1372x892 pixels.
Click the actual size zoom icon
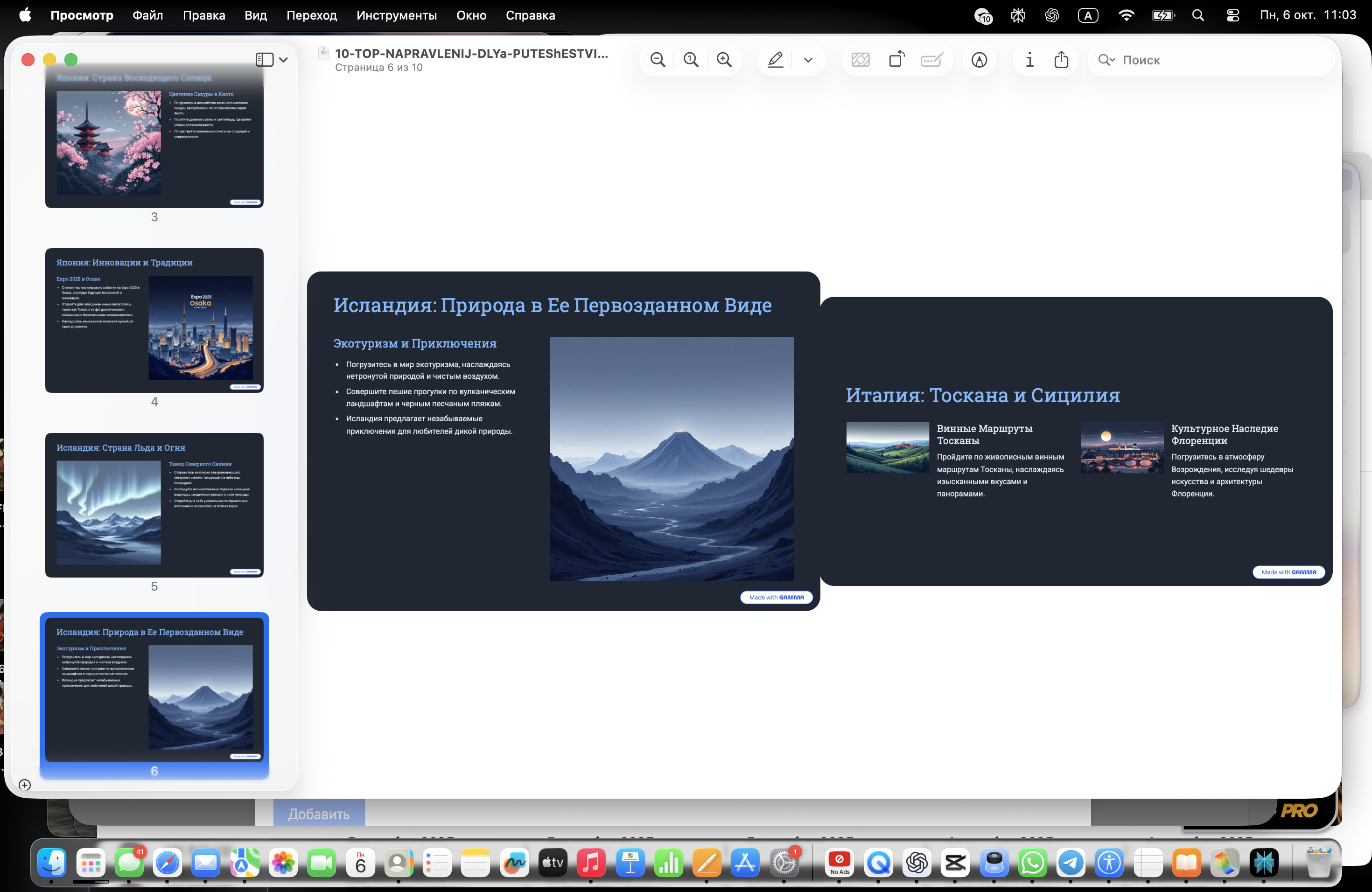(x=691, y=60)
